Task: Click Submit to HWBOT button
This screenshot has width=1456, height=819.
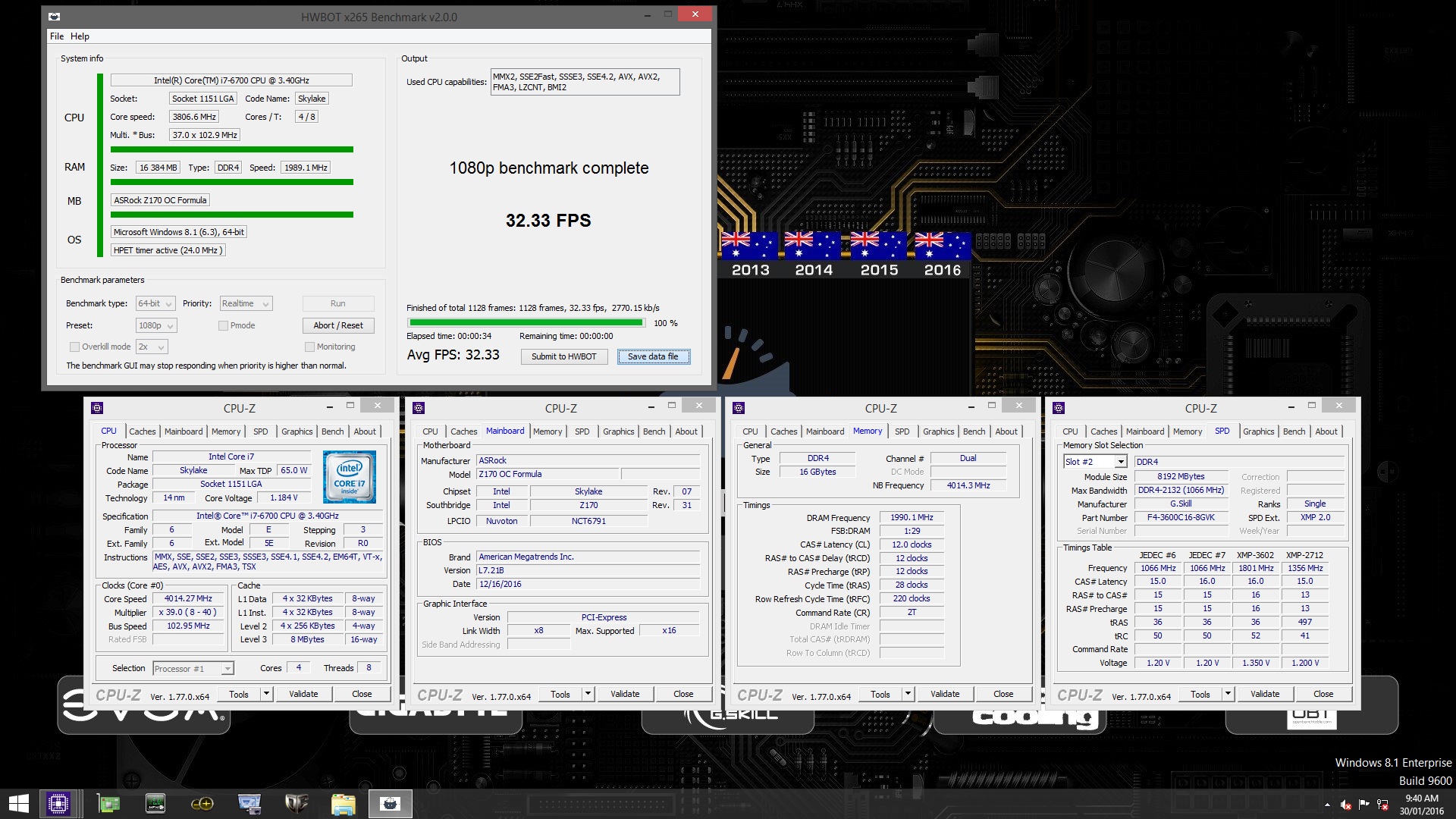Action: (x=564, y=356)
